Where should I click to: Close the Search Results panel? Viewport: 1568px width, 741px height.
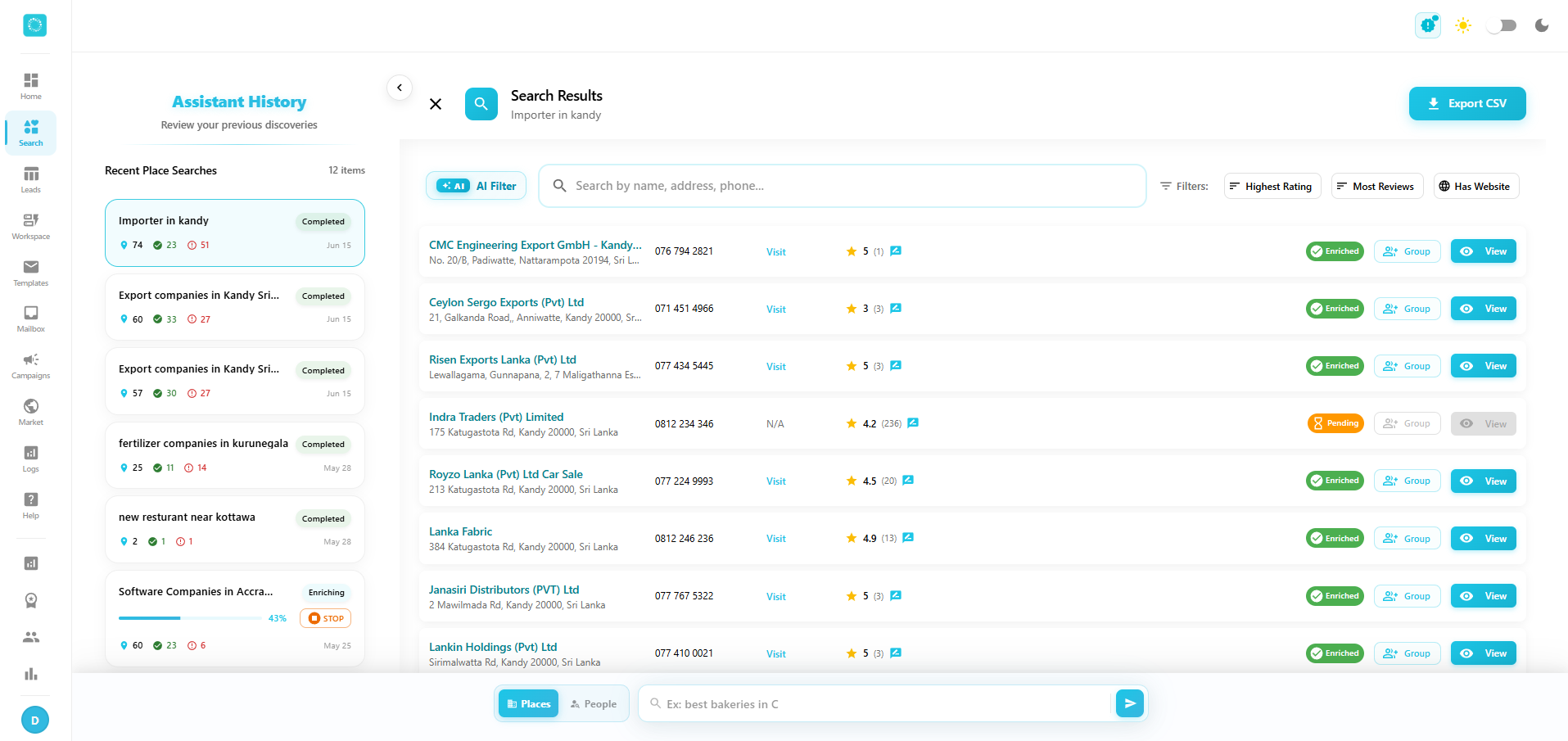[x=436, y=104]
